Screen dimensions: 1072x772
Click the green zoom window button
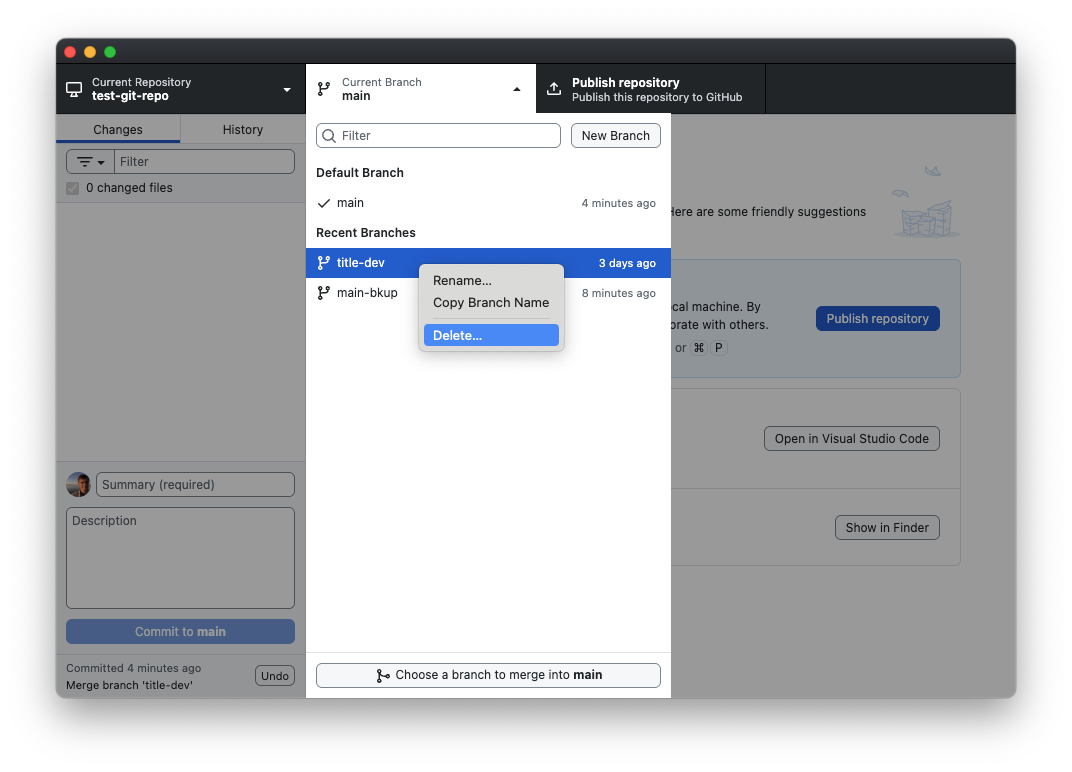110,52
